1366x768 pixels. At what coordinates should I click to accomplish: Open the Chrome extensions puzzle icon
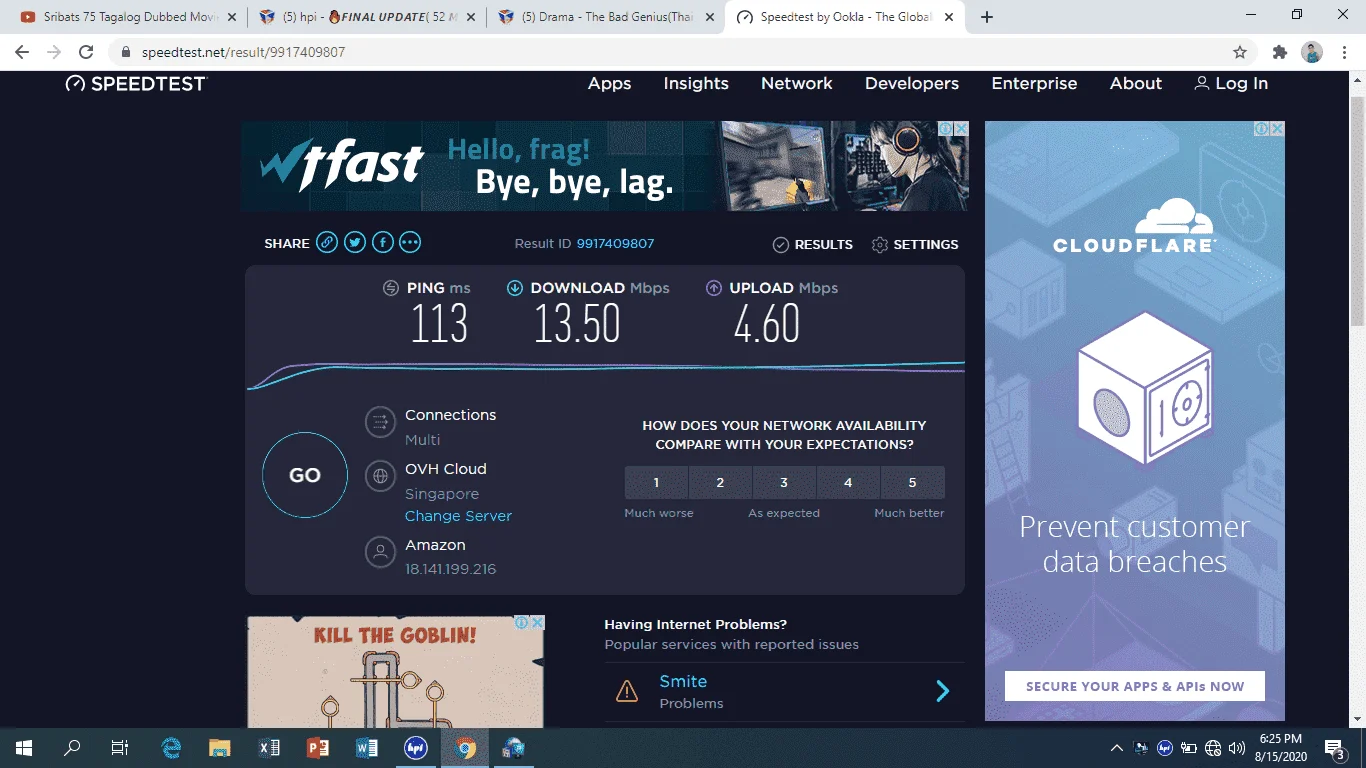point(1280,52)
